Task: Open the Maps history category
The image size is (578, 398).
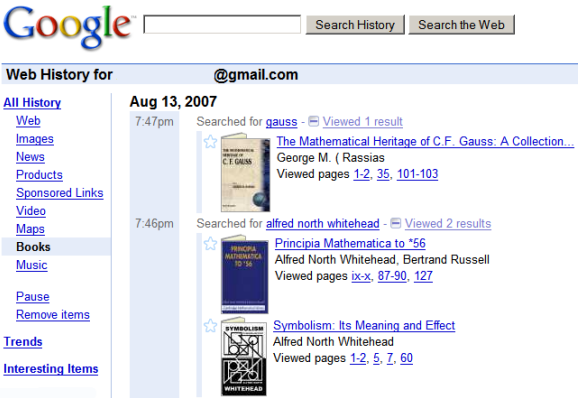Action: [30, 229]
